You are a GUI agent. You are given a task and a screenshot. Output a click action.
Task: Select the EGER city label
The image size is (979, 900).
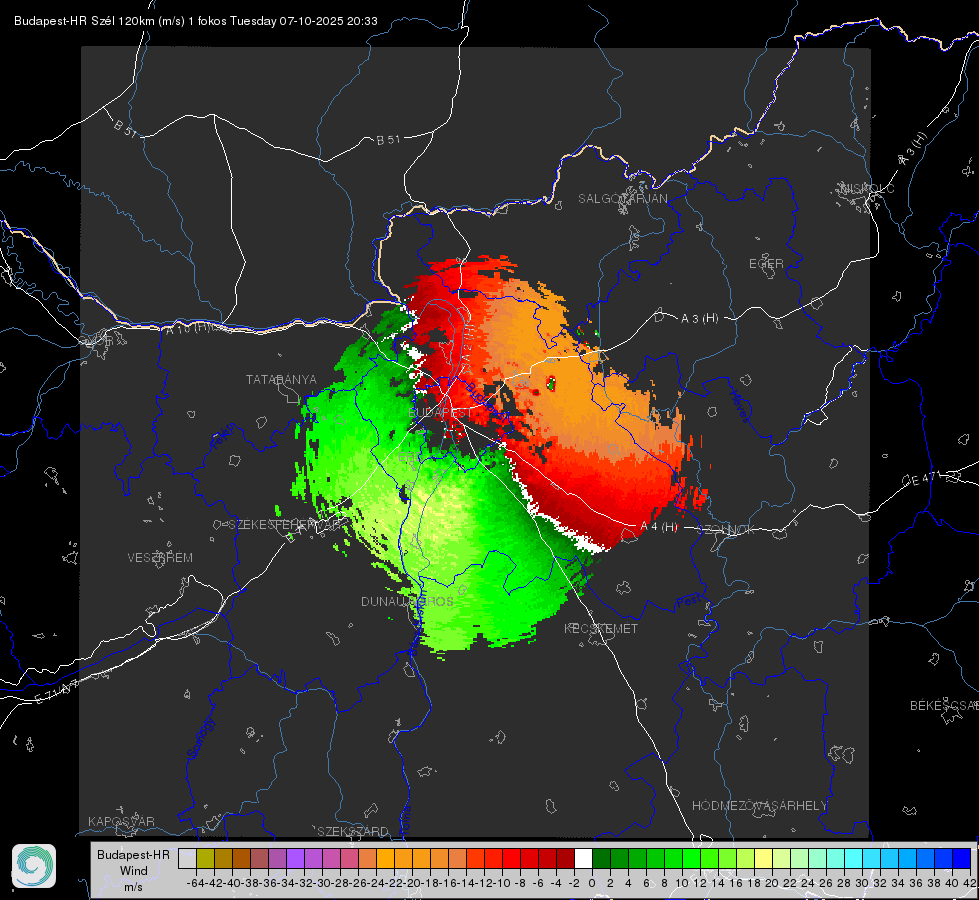pos(766,264)
